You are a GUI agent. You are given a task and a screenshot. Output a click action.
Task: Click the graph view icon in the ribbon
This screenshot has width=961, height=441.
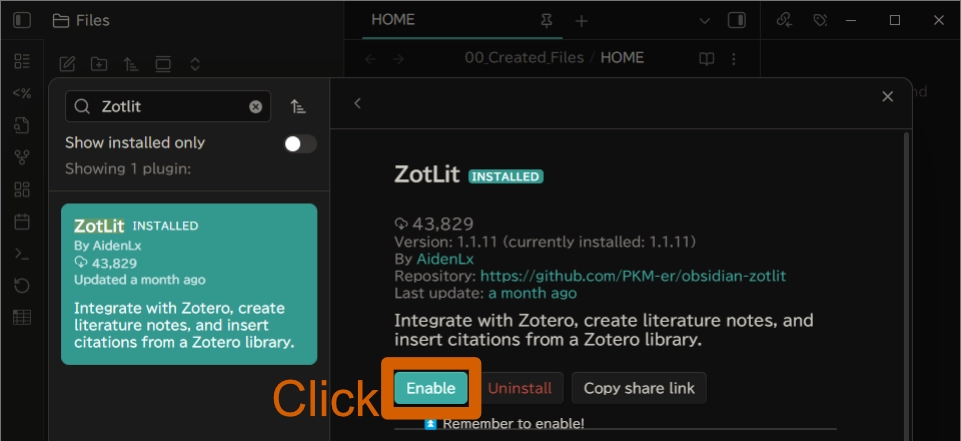pyautogui.click(x=22, y=157)
